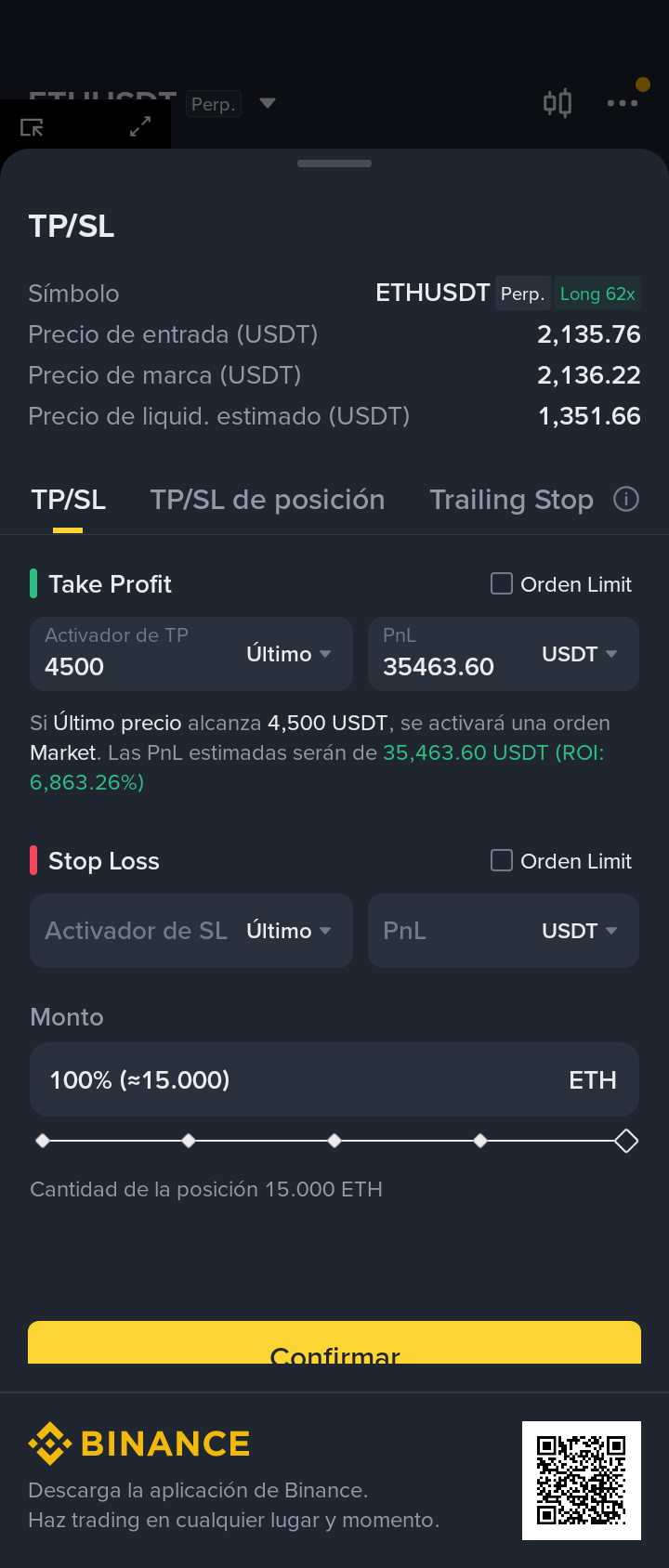Image resolution: width=669 pixels, height=1568 pixels.
Task: Click the Binance app QR code
Action: pyautogui.click(x=582, y=1481)
